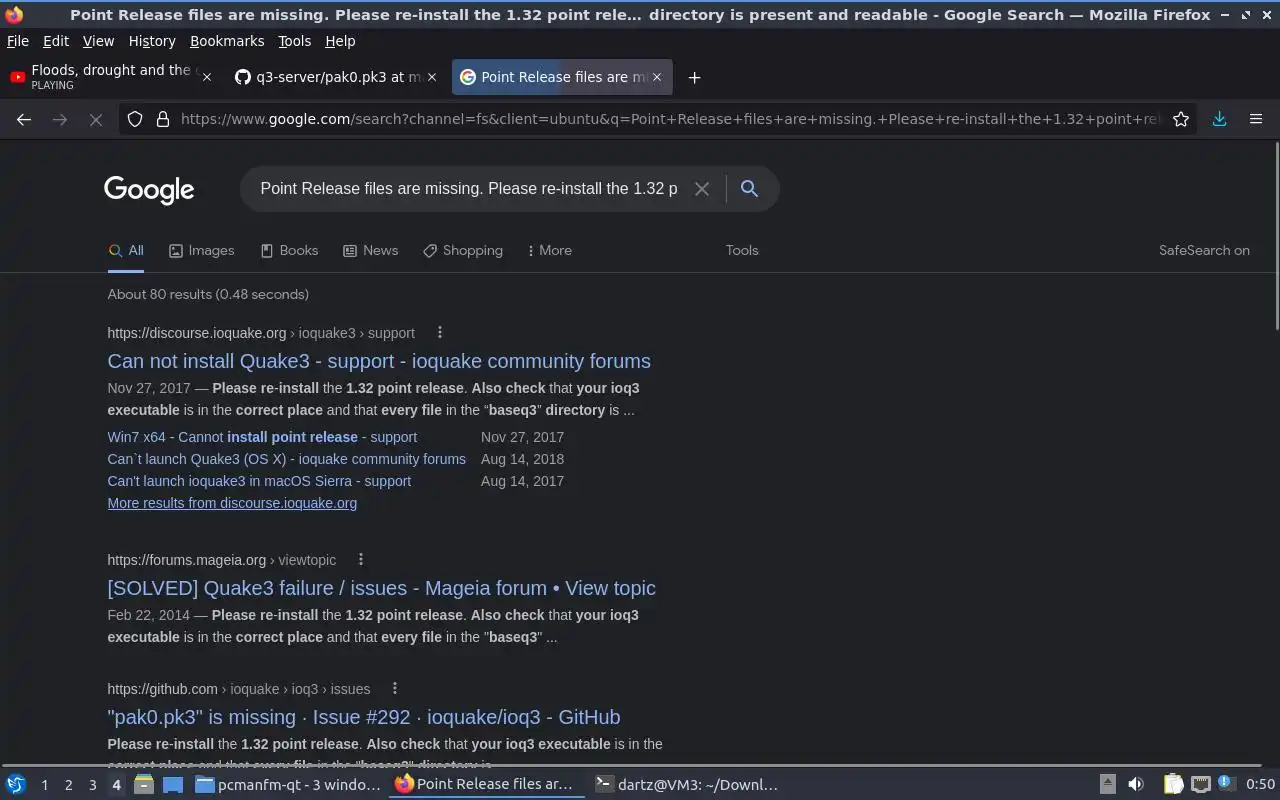Switch to pcmanfm-qt taskbar window
The height and width of the screenshot is (800, 1280).
tap(288, 784)
